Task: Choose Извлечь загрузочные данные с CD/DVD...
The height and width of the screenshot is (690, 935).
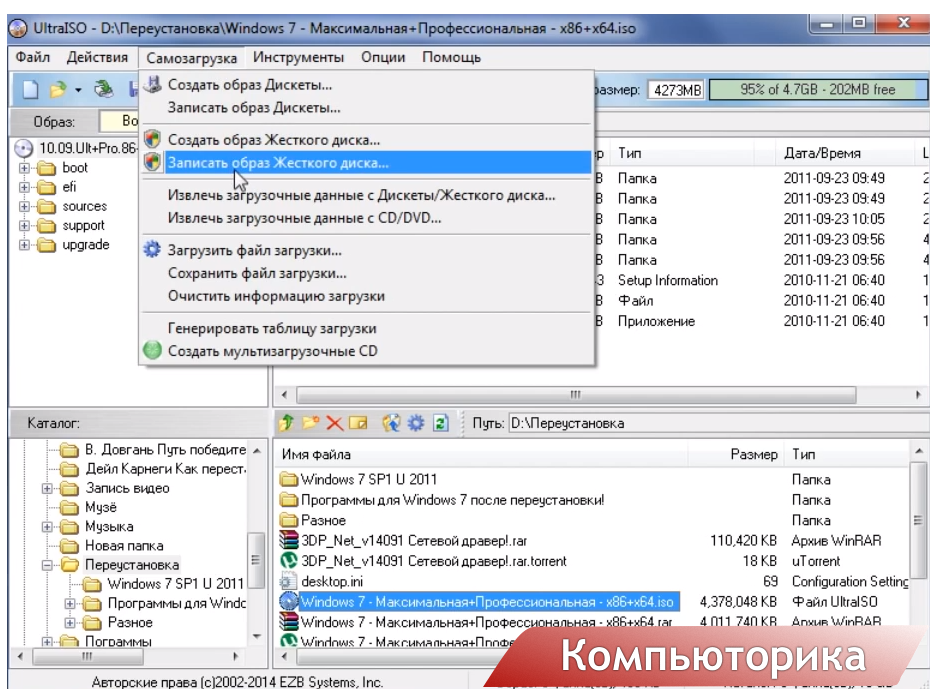Action: (367, 218)
